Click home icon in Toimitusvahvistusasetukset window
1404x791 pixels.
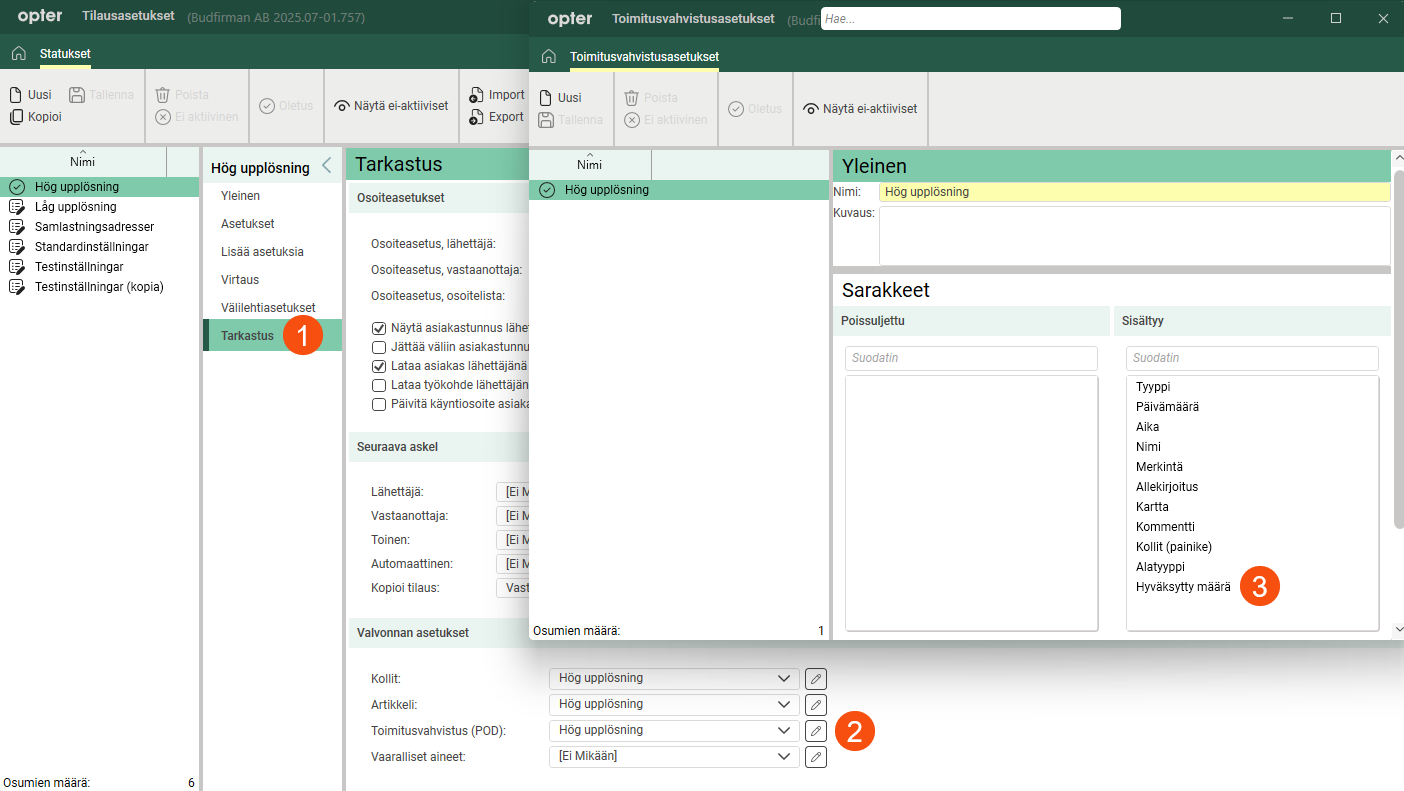pyautogui.click(x=548, y=56)
